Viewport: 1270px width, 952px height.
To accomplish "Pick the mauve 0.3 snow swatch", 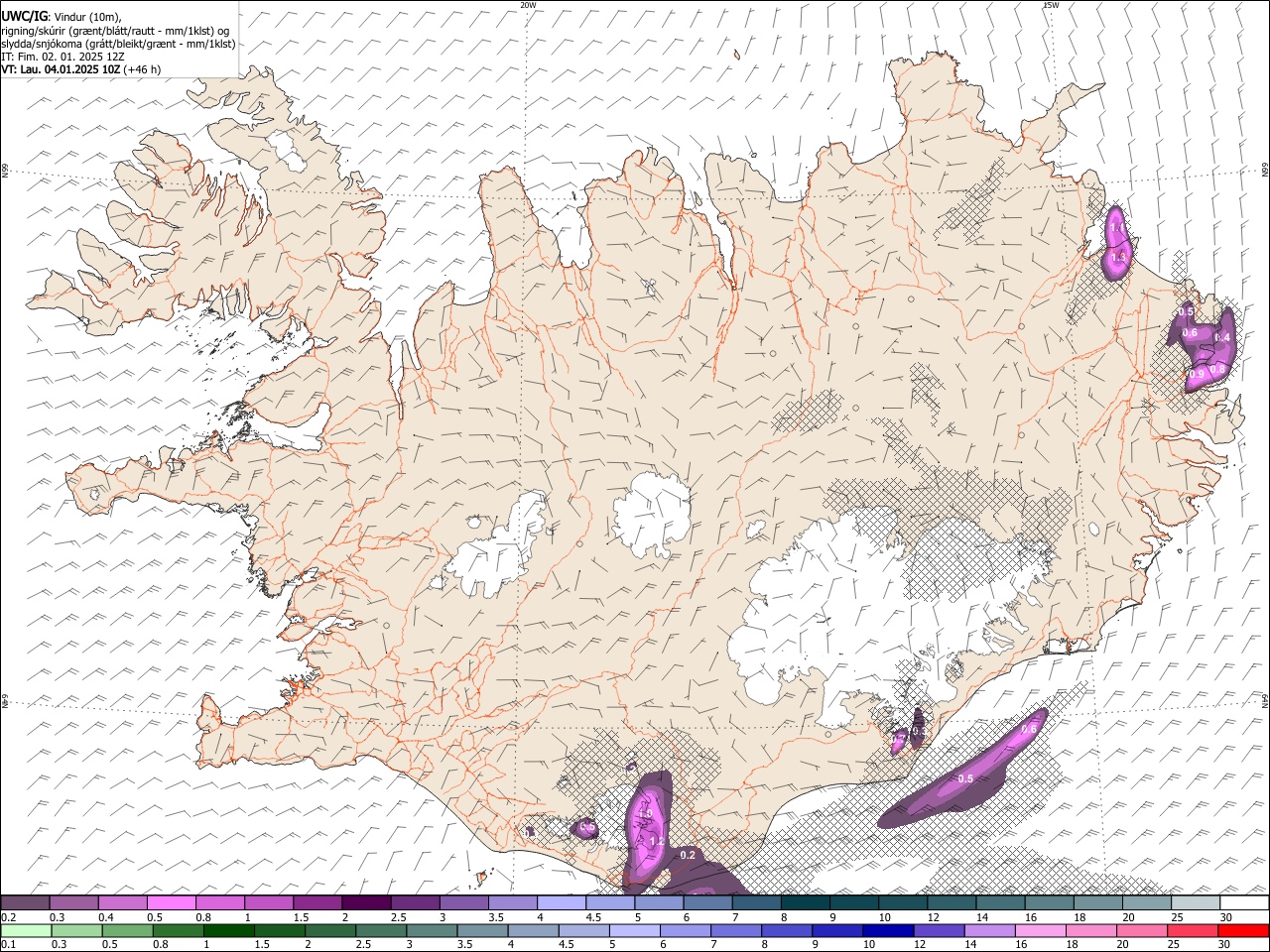I will click(x=74, y=903).
